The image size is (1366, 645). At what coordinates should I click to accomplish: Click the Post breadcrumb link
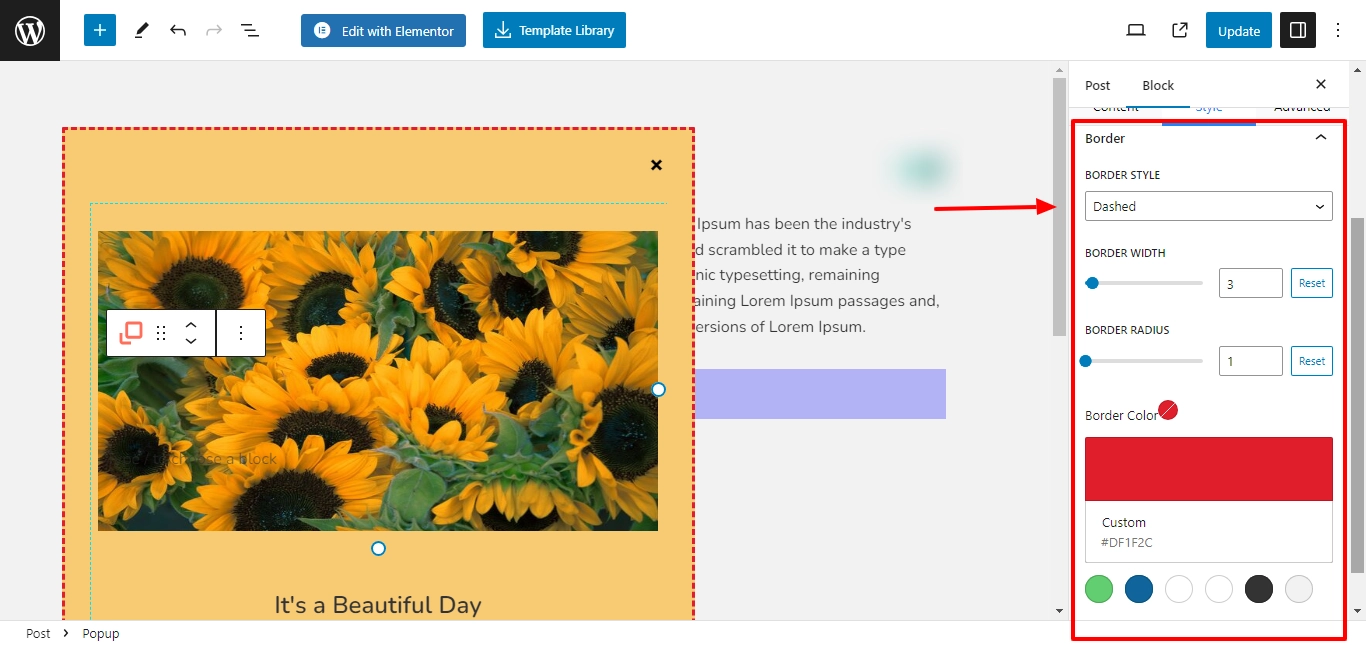[x=38, y=633]
